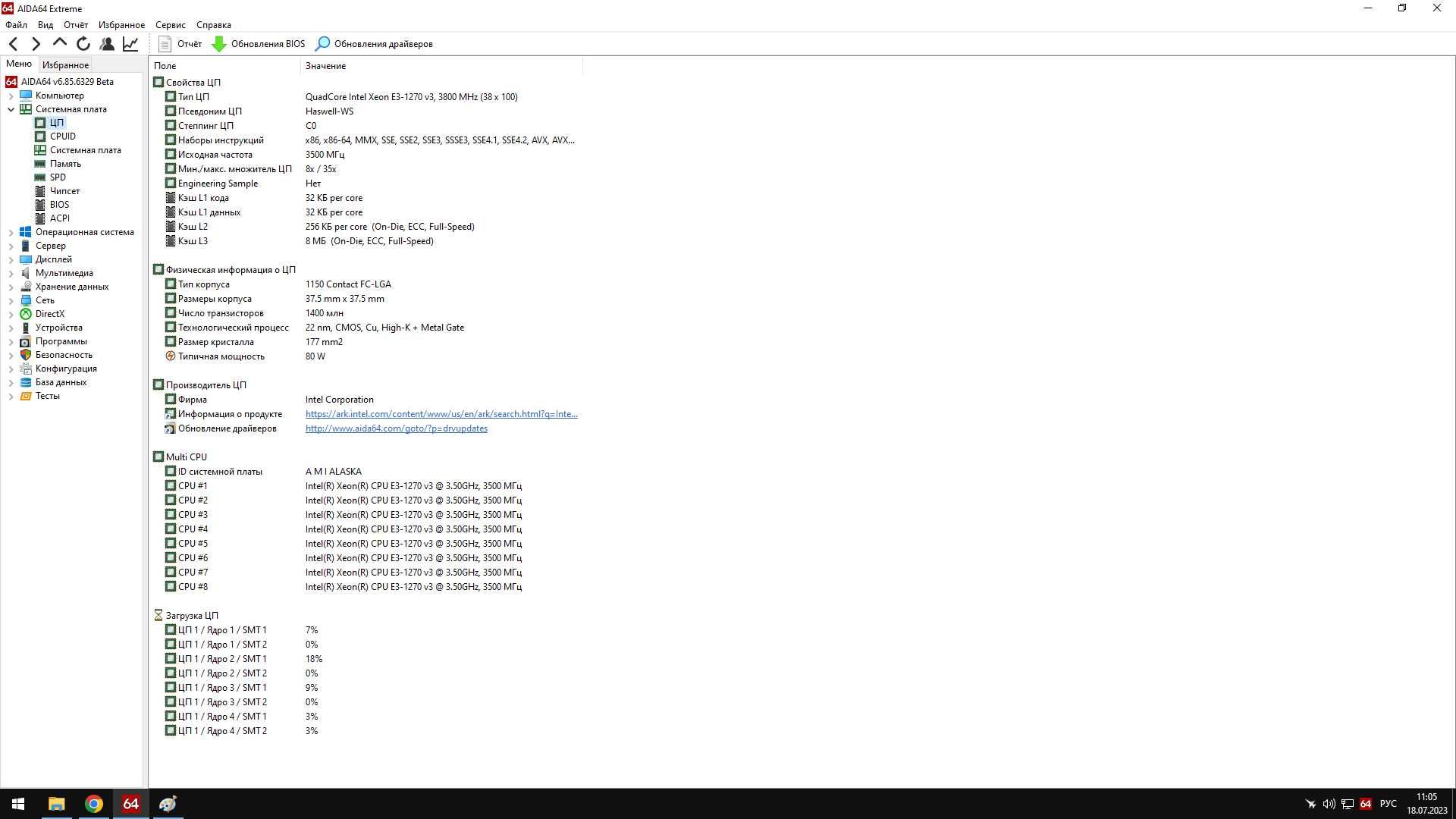This screenshot has height=819, width=1456.
Task: Select ACPI in the tree
Action: [59, 218]
